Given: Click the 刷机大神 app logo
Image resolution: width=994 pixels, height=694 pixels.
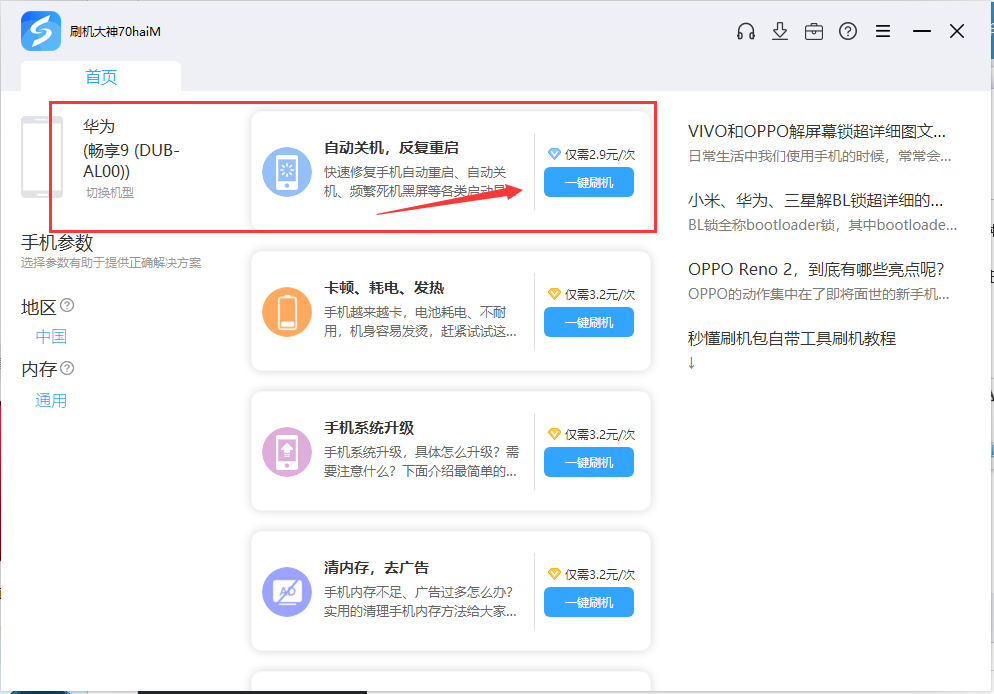Looking at the screenshot, I should 41,31.
